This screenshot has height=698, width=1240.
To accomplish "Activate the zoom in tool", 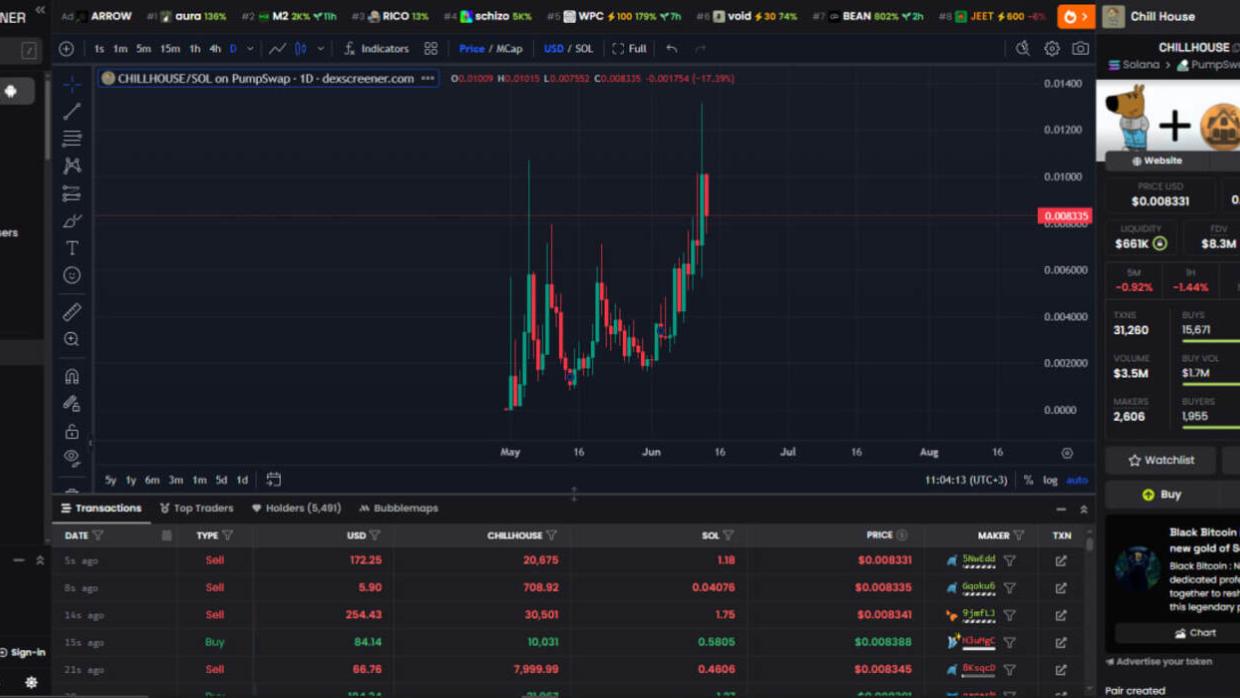I will [72, 339].
